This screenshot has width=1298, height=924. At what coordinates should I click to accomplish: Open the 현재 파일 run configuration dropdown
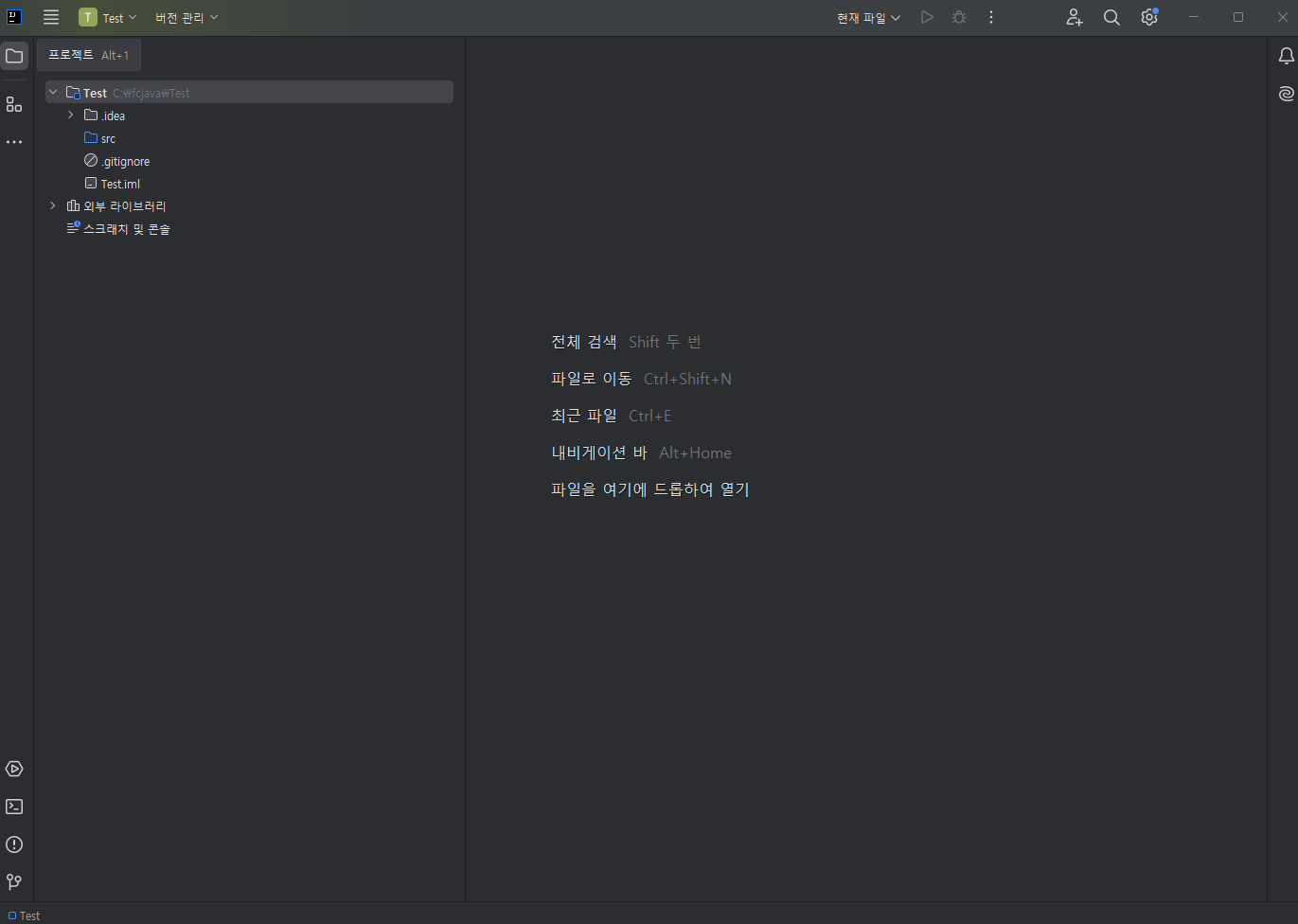click(868, 17)
